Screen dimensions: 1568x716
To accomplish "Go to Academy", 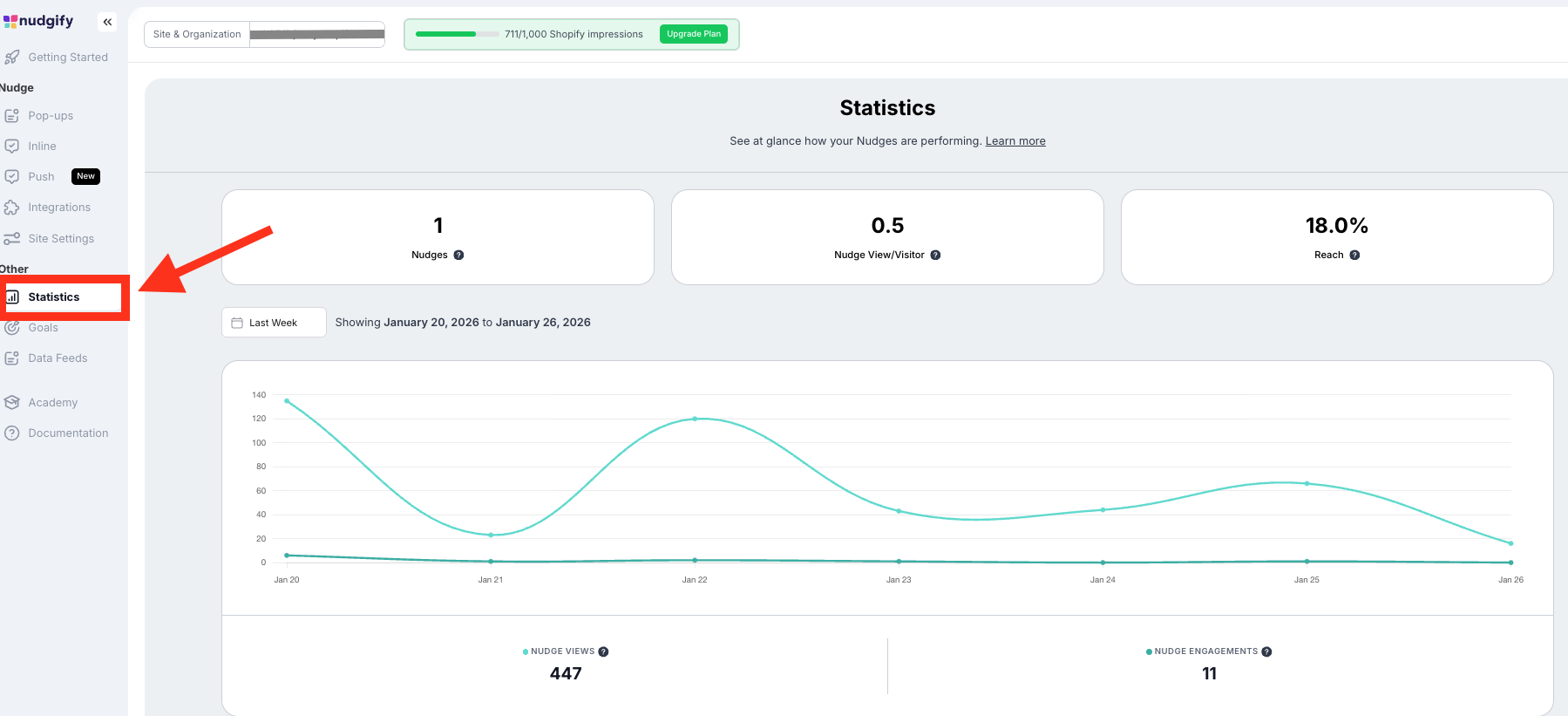I will pos(53,403).
